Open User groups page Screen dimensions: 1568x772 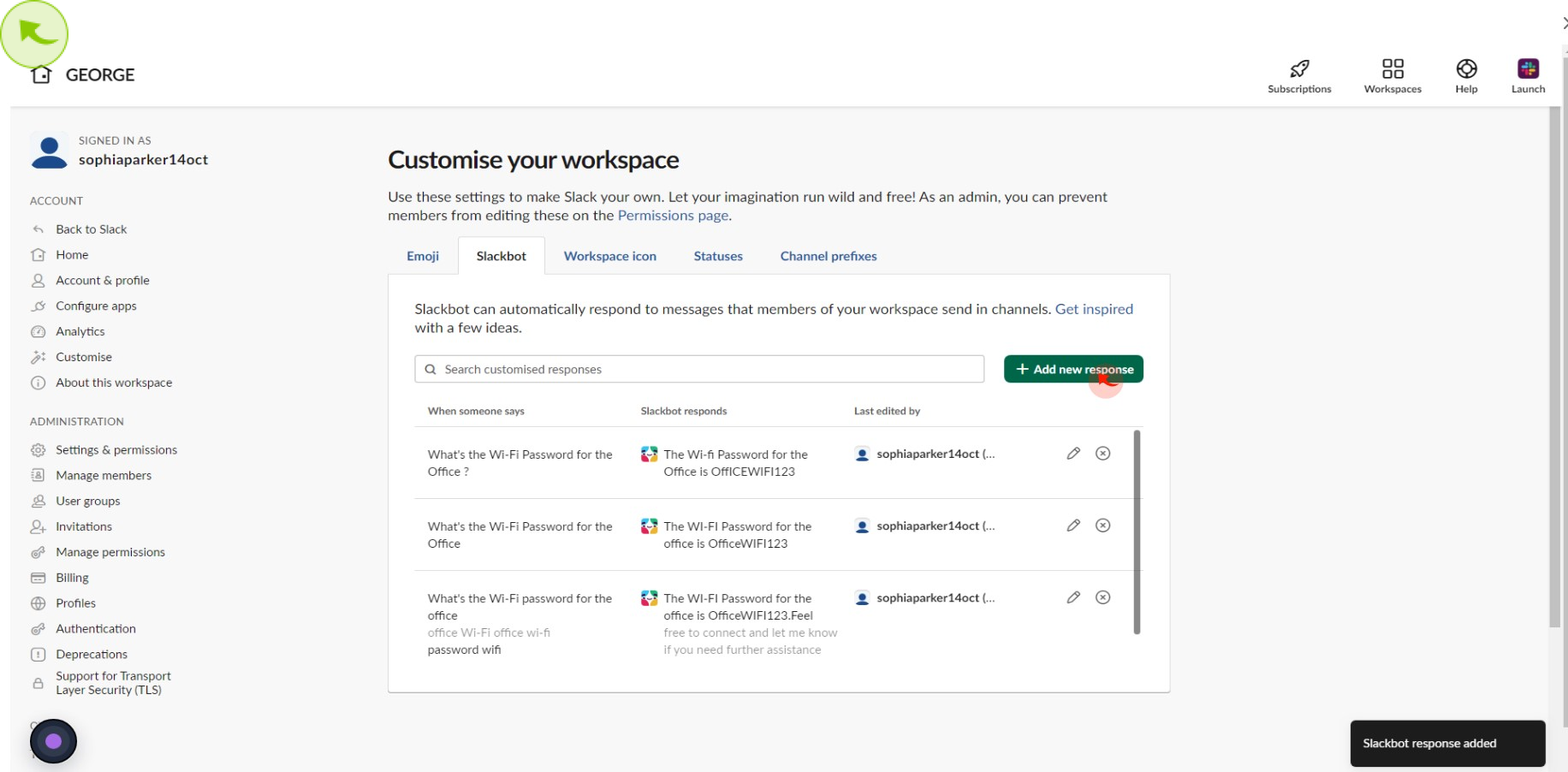[x=88, y=502]
